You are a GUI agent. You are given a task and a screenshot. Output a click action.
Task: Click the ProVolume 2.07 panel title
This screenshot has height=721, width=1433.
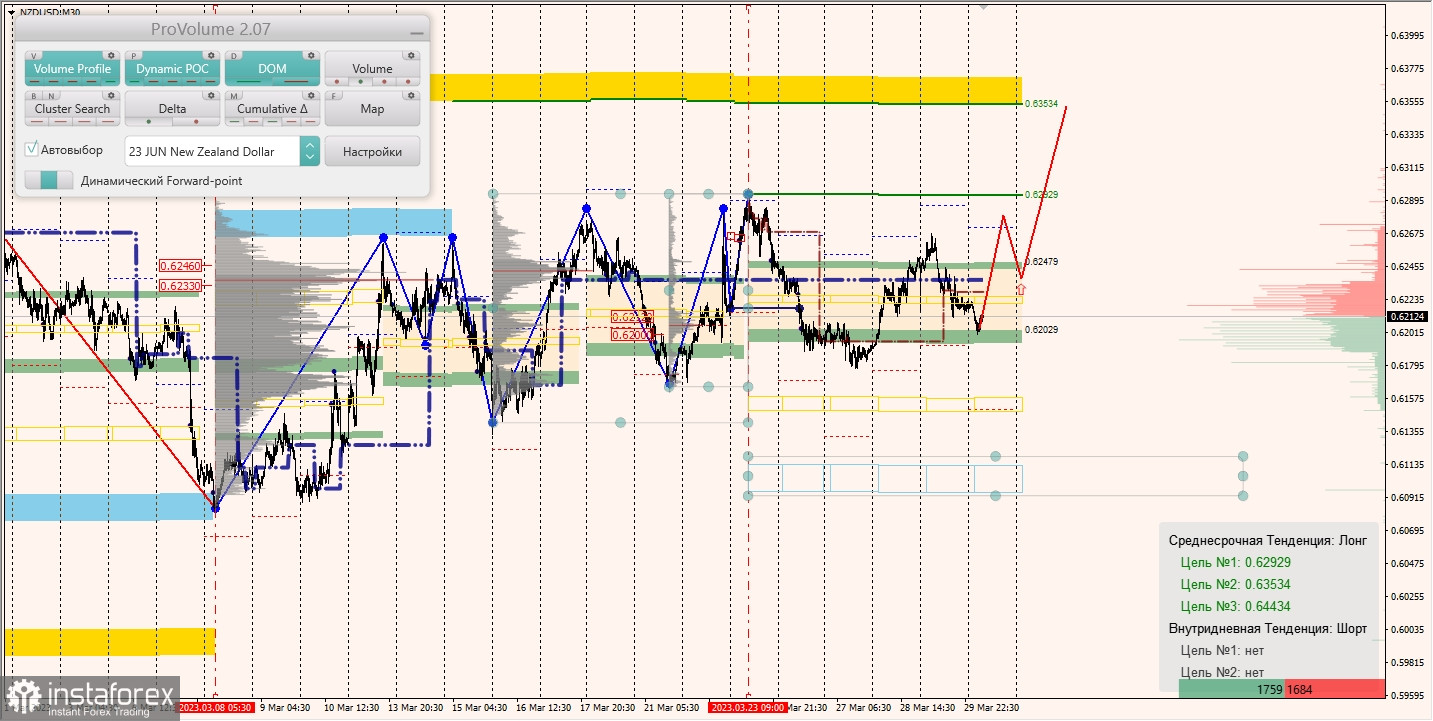[210, 30]
